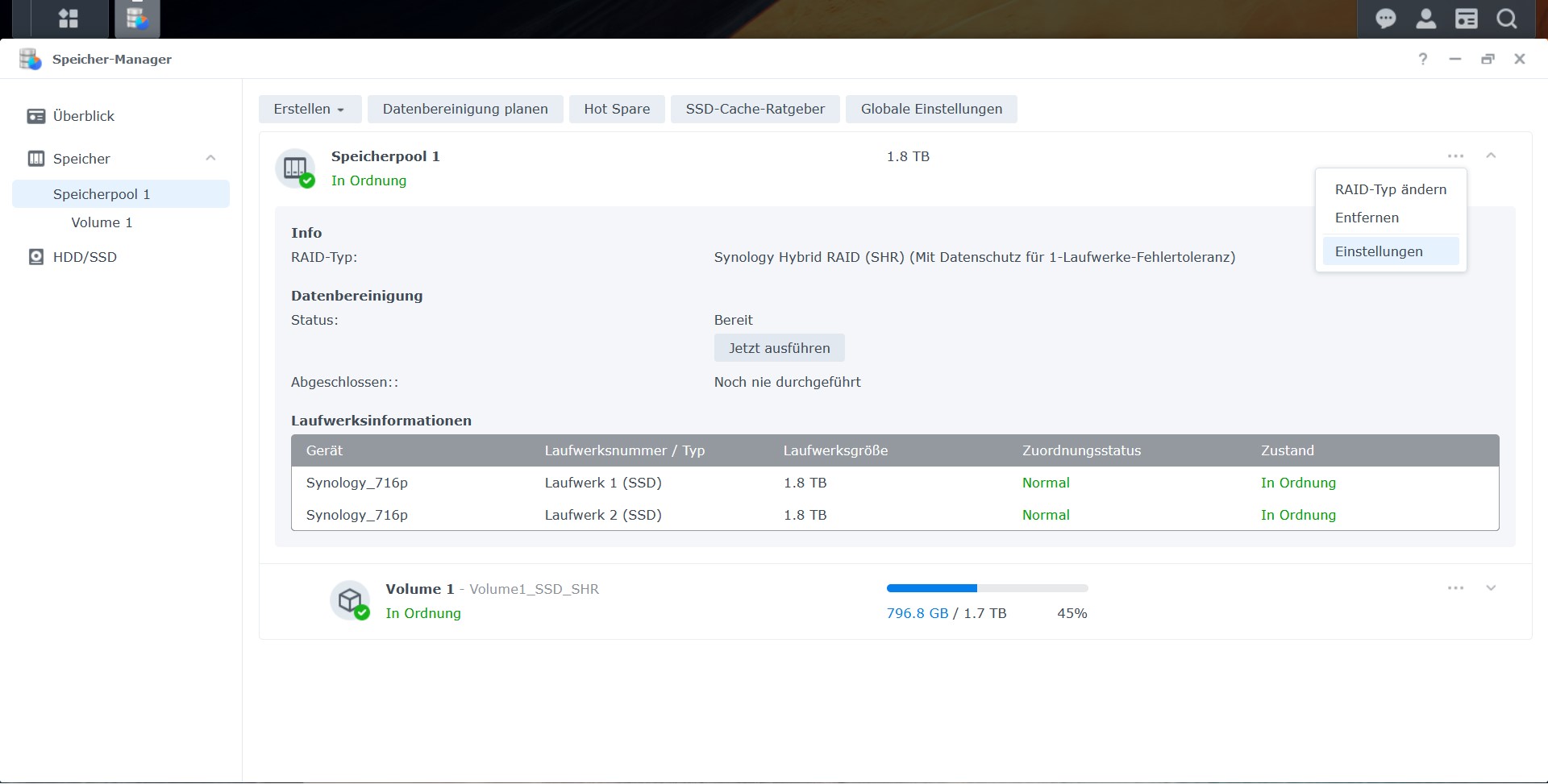Click the 'Gerät' column header
This screenshot has width=1548, height=784.
tap(324, 451)
